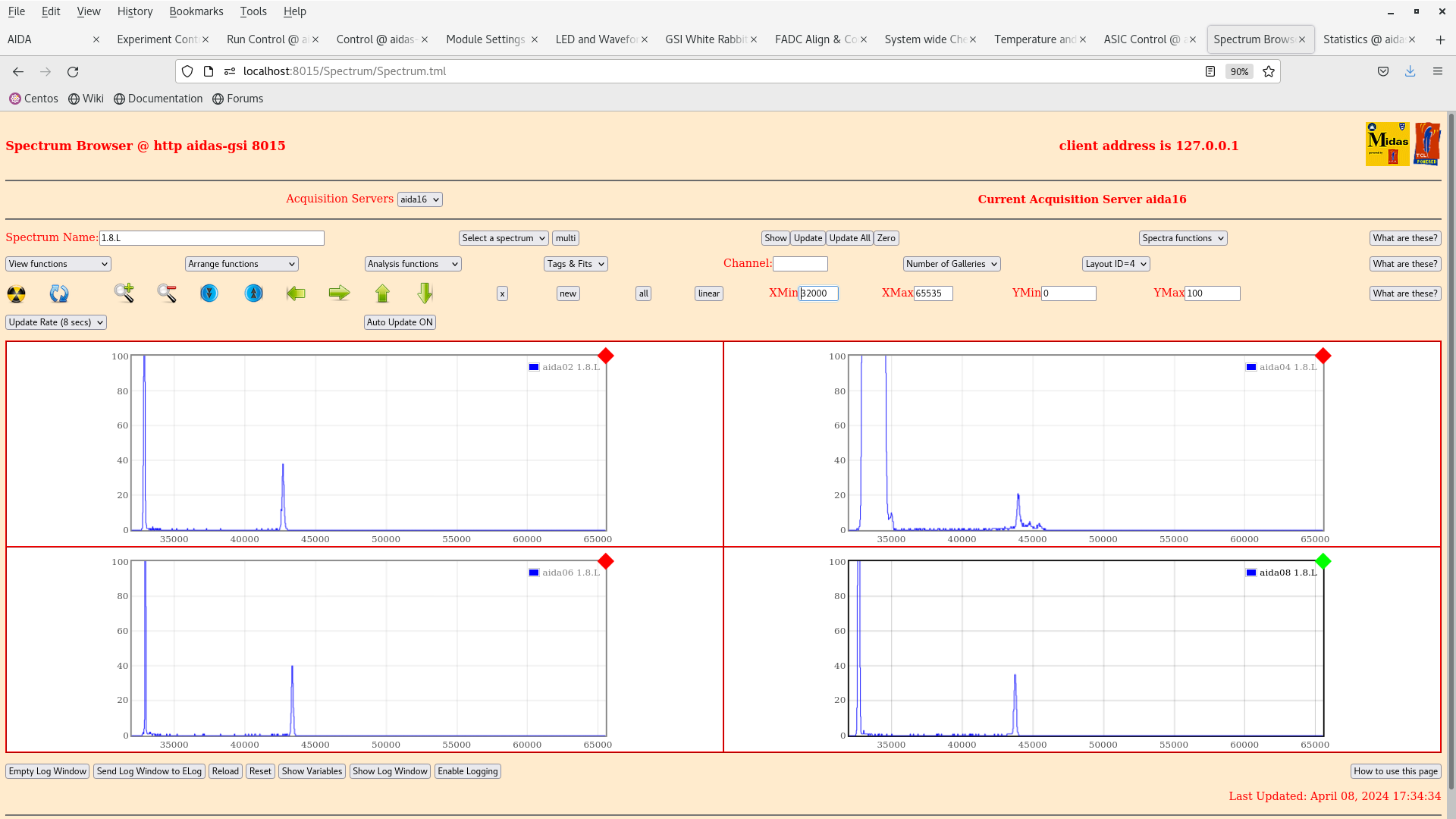The height and width of the screenshot is (819, 1456).
Task: Switch to the Run Control tab
Action: [265, 39]
